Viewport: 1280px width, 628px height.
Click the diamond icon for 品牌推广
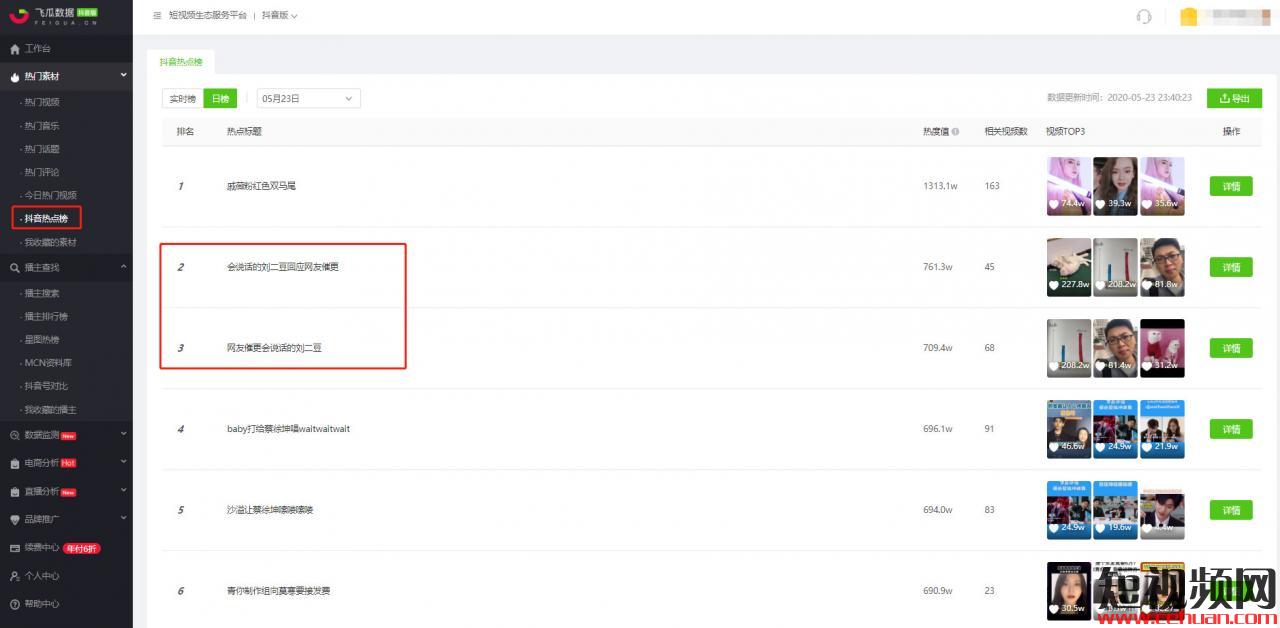[x=14, y=520]
